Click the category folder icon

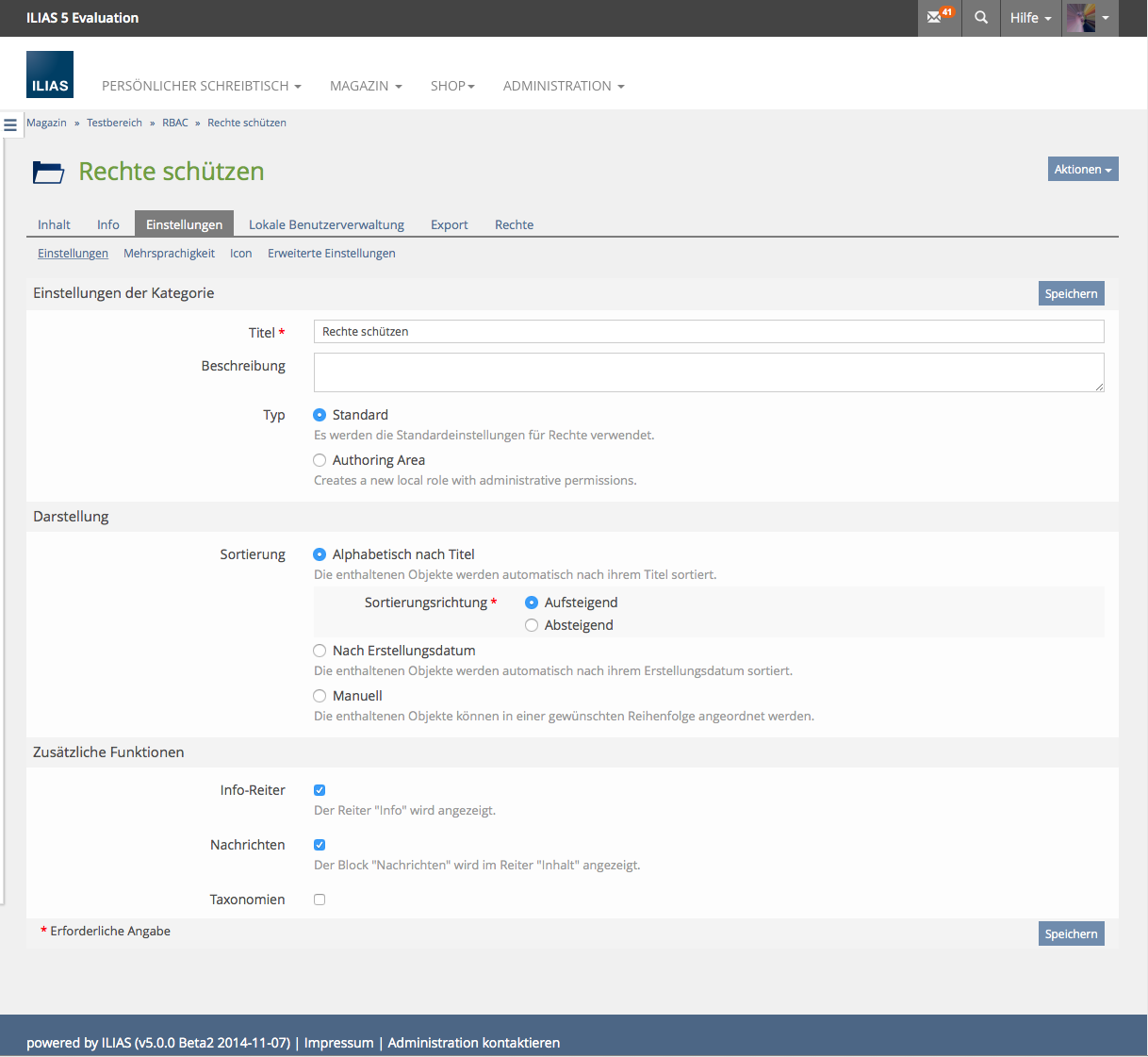[x=48, y=172]
